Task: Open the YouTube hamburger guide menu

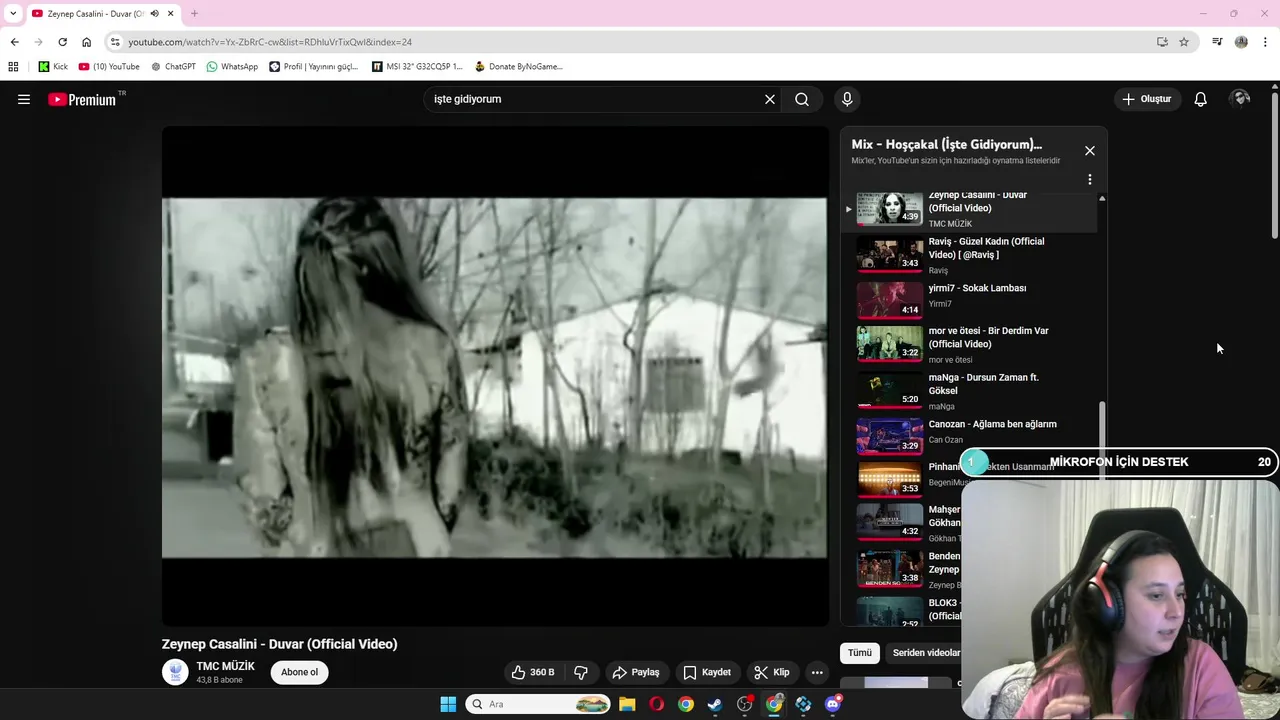Action: coord(24,99)
